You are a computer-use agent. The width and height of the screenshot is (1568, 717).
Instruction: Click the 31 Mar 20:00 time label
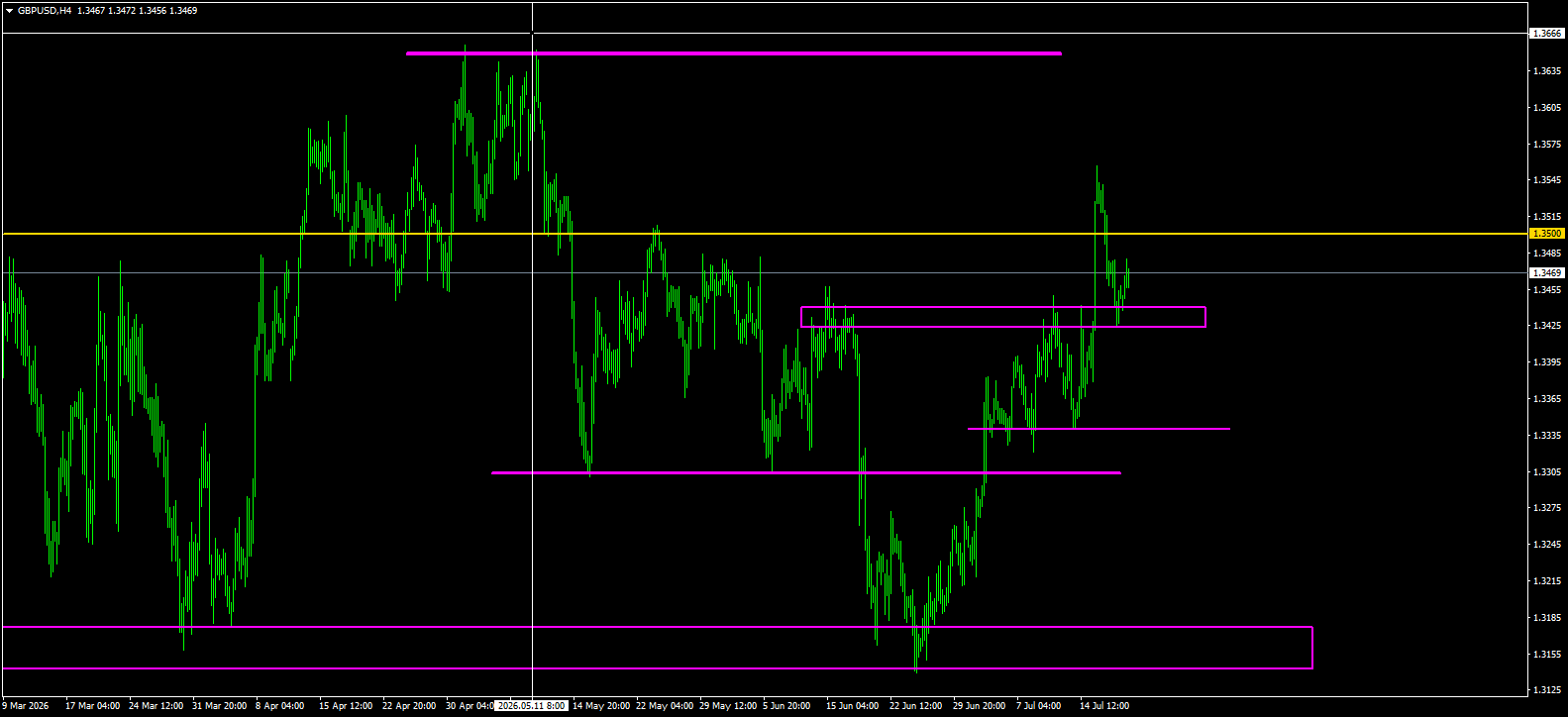[220, 706]
